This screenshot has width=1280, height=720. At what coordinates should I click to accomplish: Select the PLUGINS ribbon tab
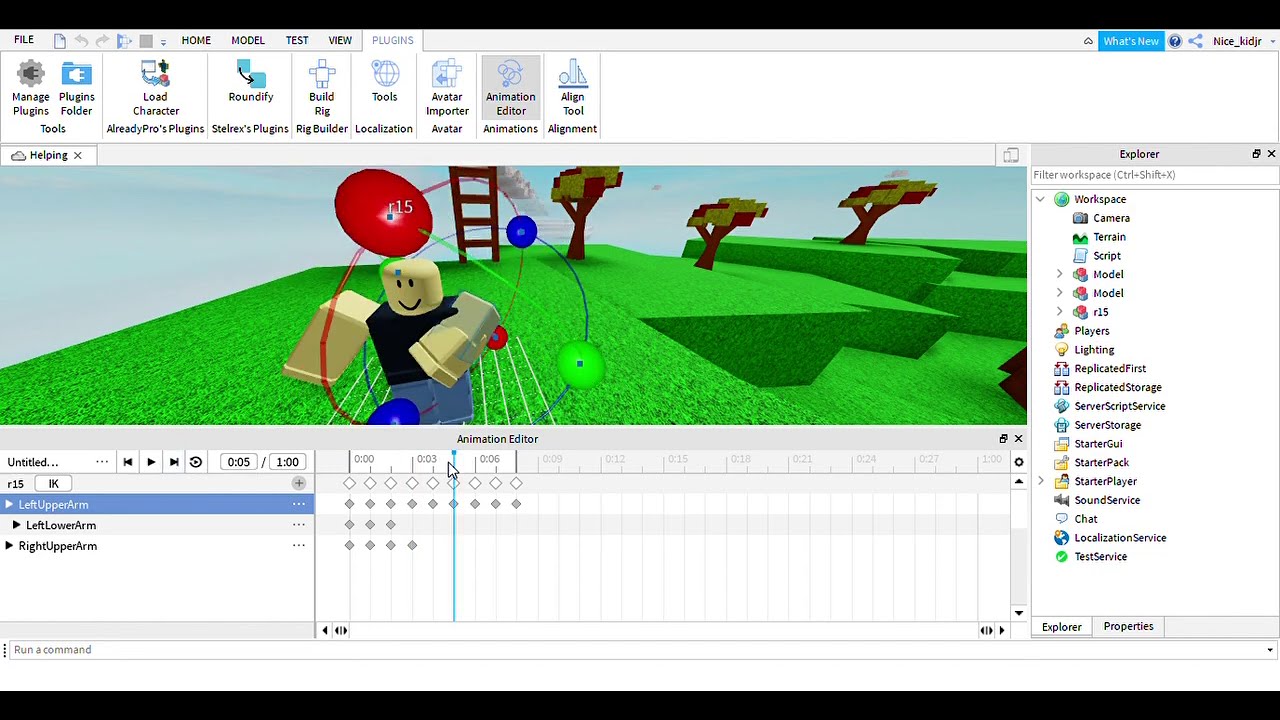392,40
